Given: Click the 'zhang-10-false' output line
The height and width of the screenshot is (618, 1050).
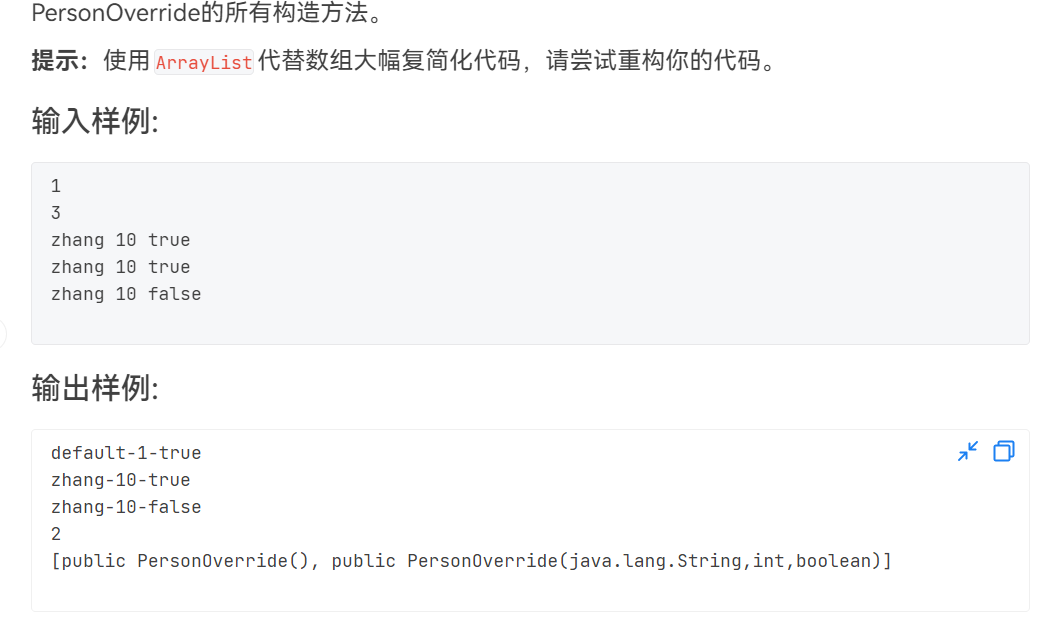Looking at the screenshot, I should point(126,507).
